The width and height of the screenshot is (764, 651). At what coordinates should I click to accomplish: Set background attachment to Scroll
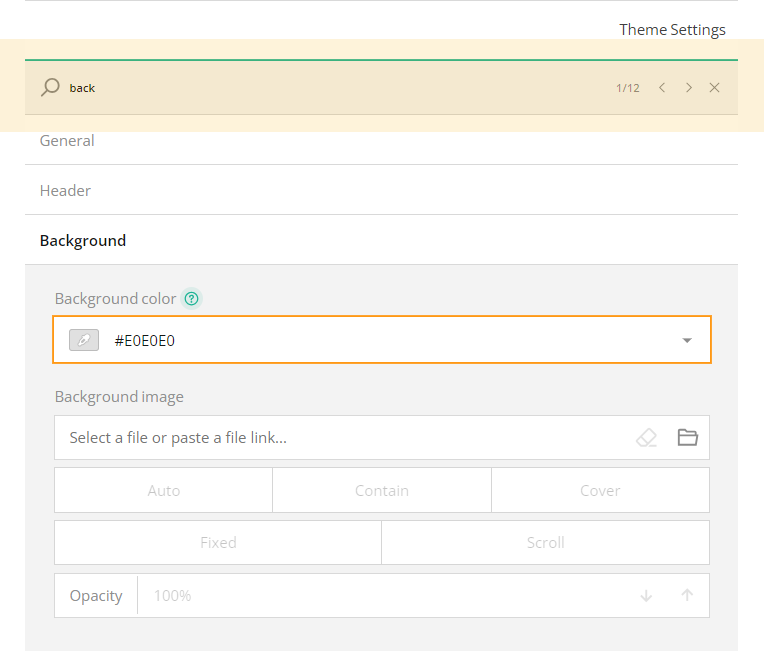pos(545,543)
